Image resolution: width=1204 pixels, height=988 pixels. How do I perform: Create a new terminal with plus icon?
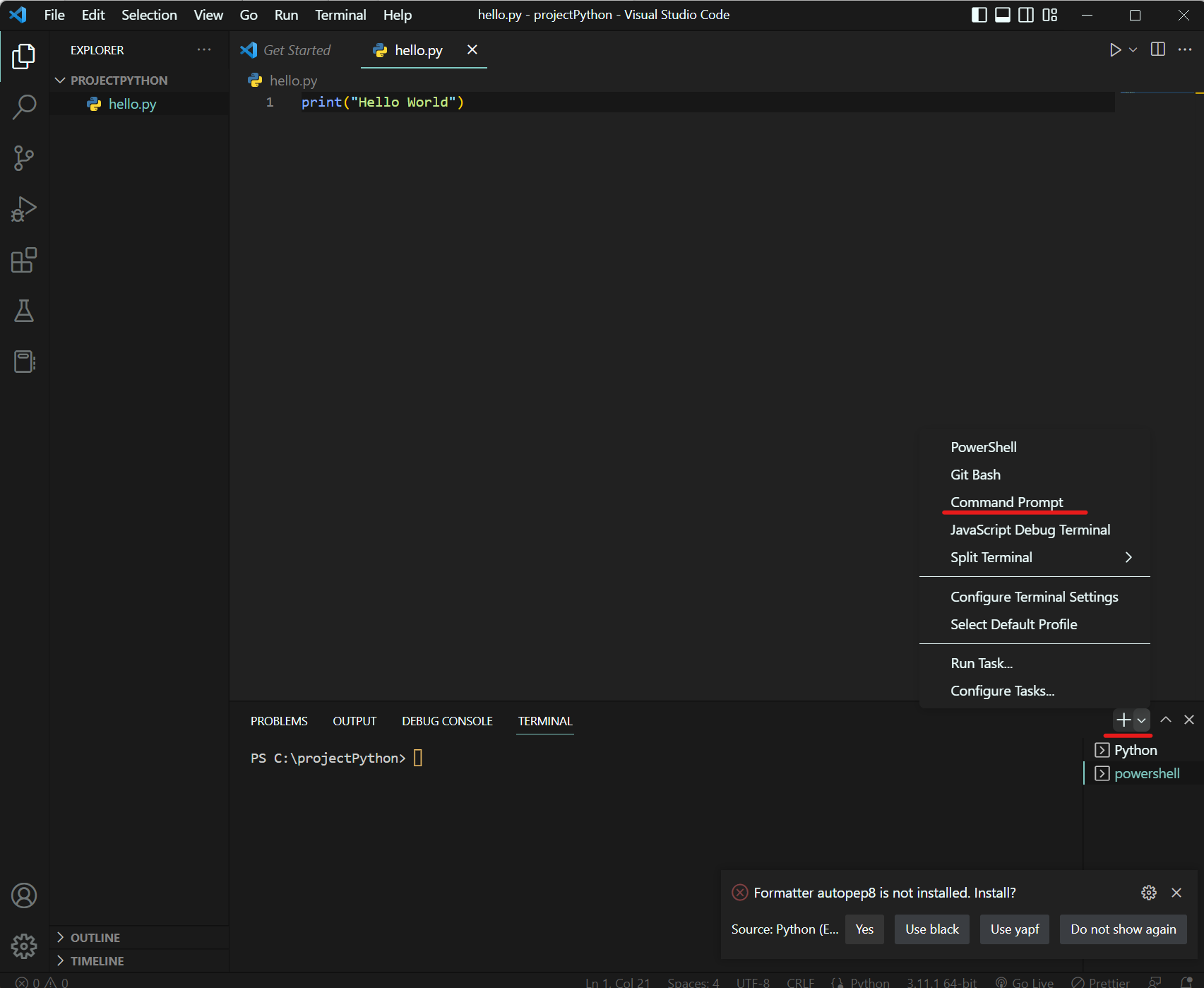[x=1123, y=720]
